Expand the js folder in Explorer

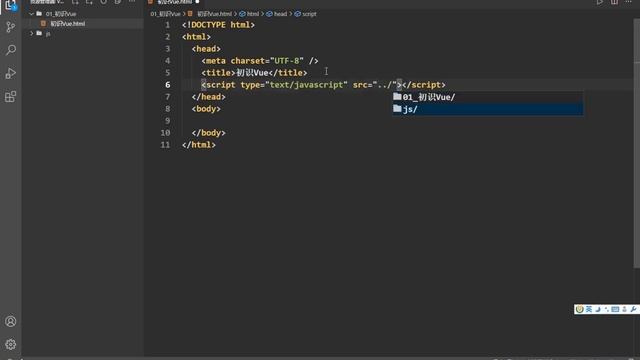pyautogui.click(x=32, y=33)
